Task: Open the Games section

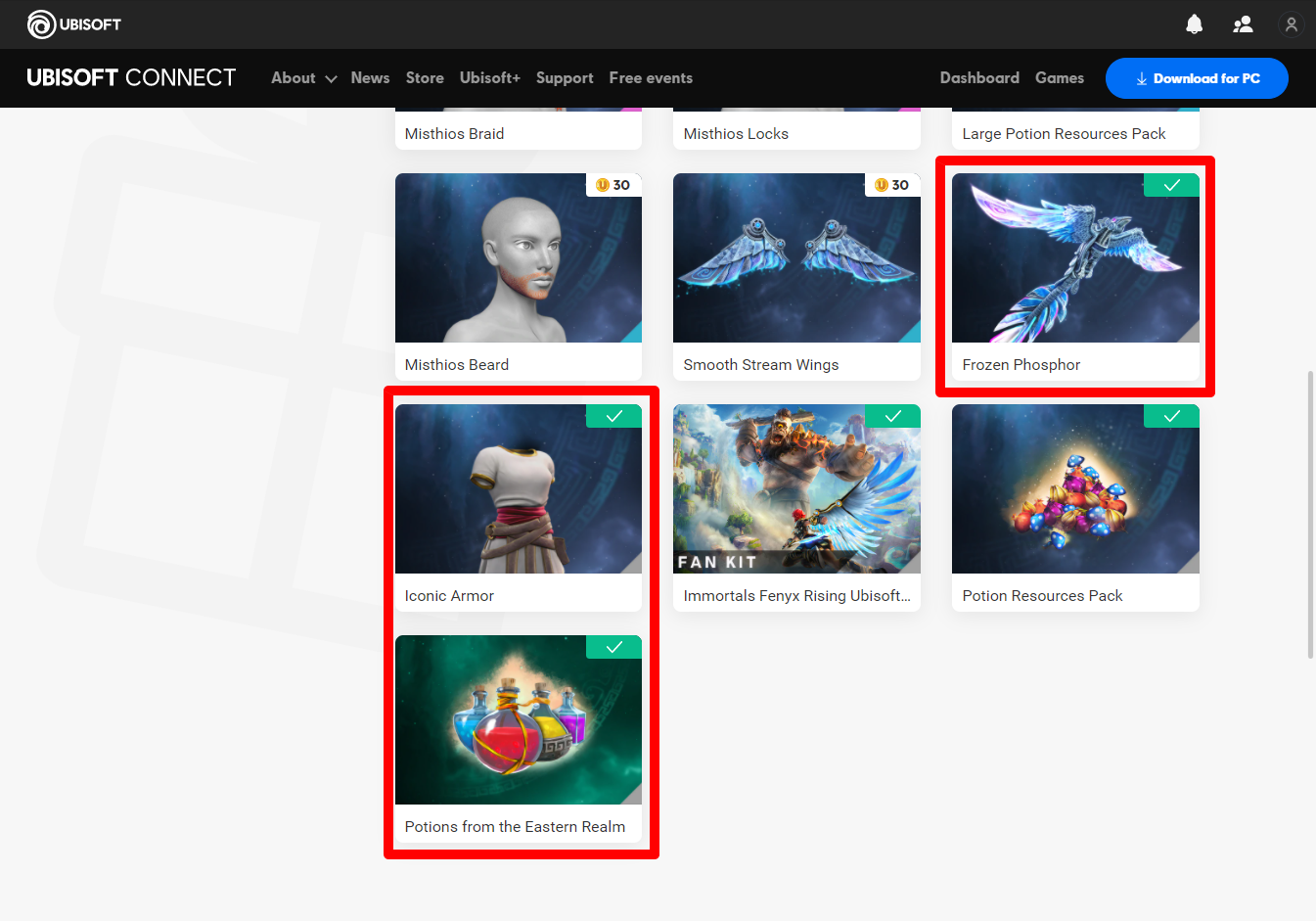Action: coord(1060,78)
